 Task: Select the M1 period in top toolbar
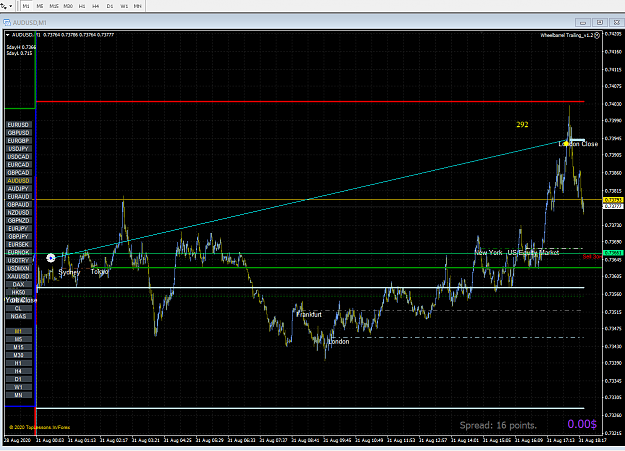(x=26, y=6)
